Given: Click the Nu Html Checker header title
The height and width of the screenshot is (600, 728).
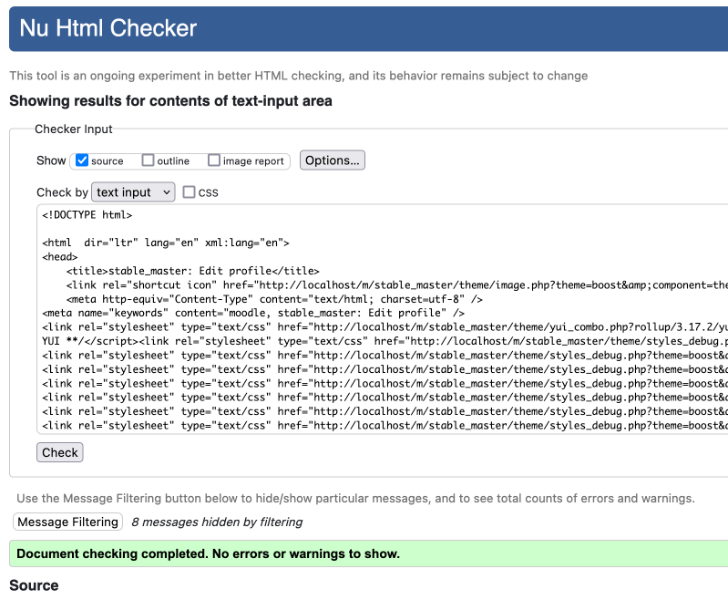Looking at the screenshot, I should coord(108,28).
